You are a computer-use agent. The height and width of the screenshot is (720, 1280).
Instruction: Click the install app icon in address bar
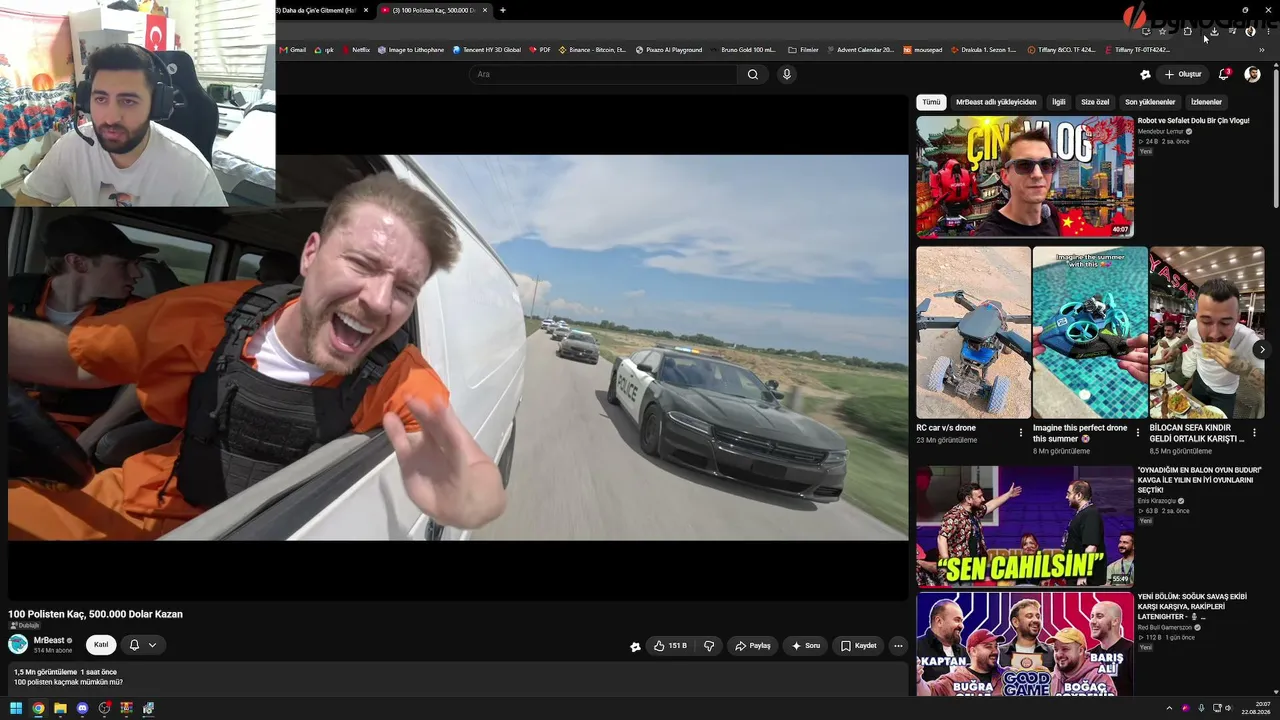1146,31
